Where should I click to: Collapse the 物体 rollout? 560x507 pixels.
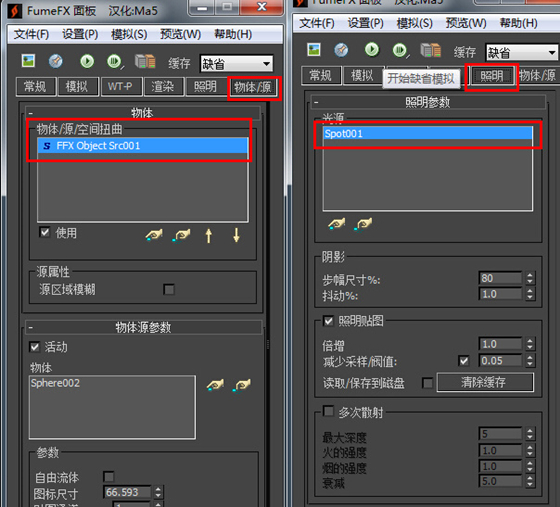click(x=31, y=114)
